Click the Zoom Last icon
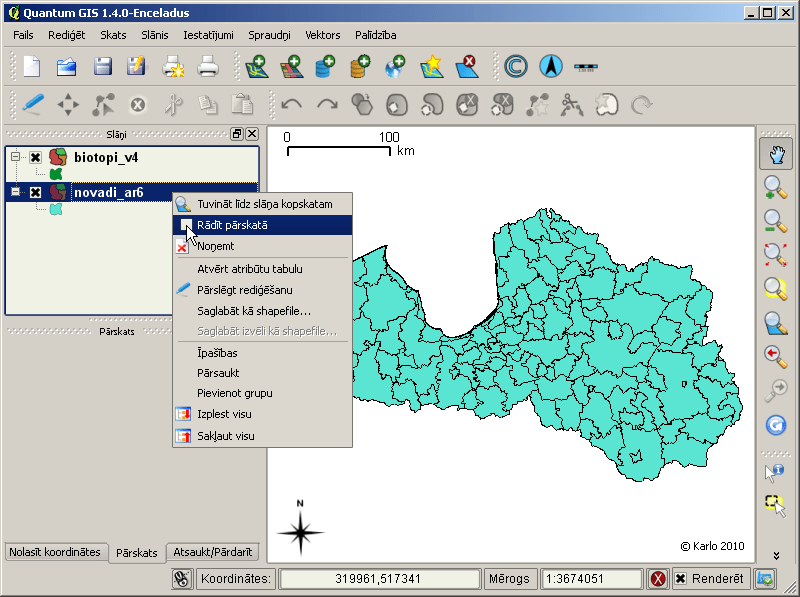800x597 pixels. pyautogui.click(x=776, y=357)
